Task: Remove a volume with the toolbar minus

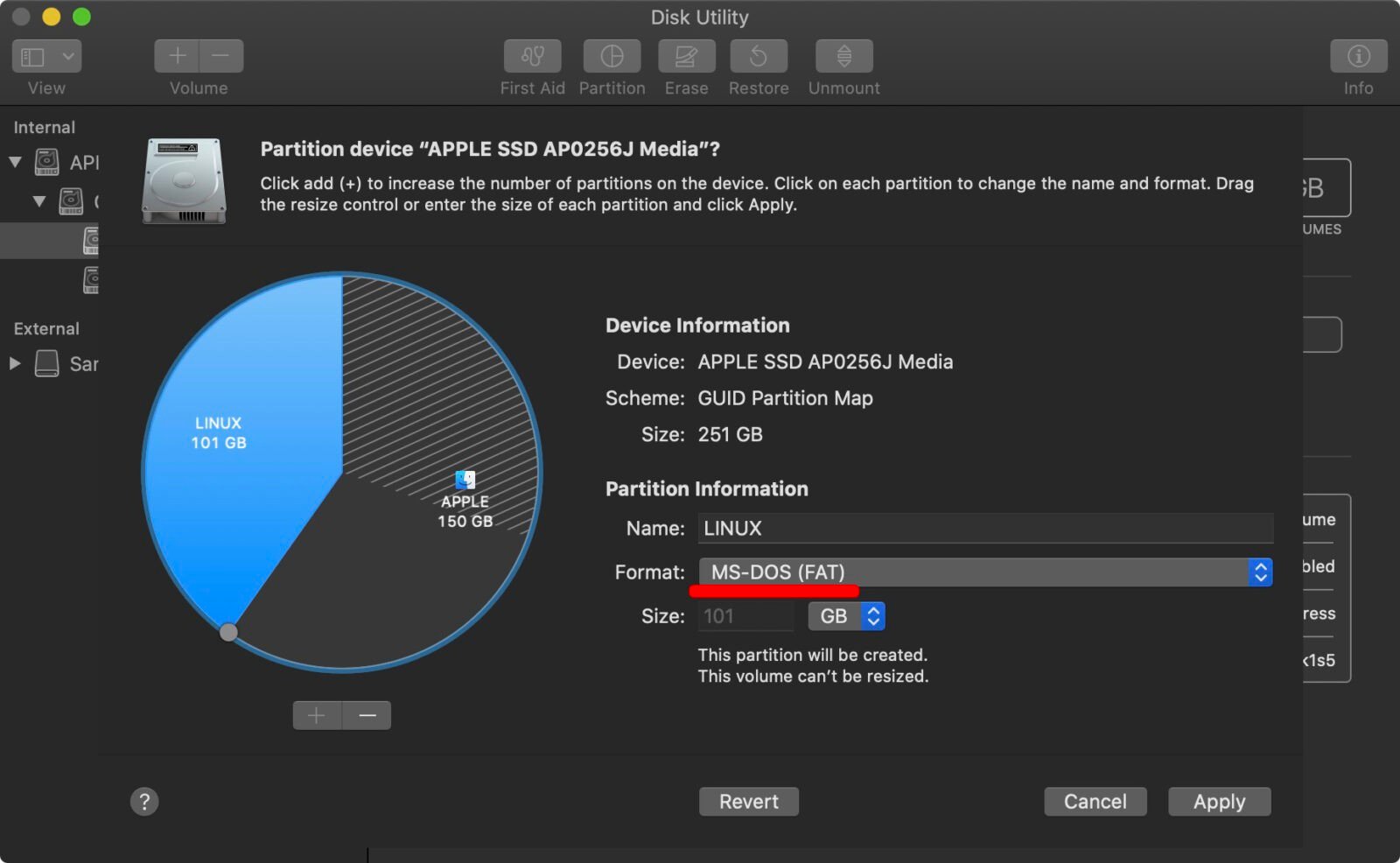Action: [221, 56]
